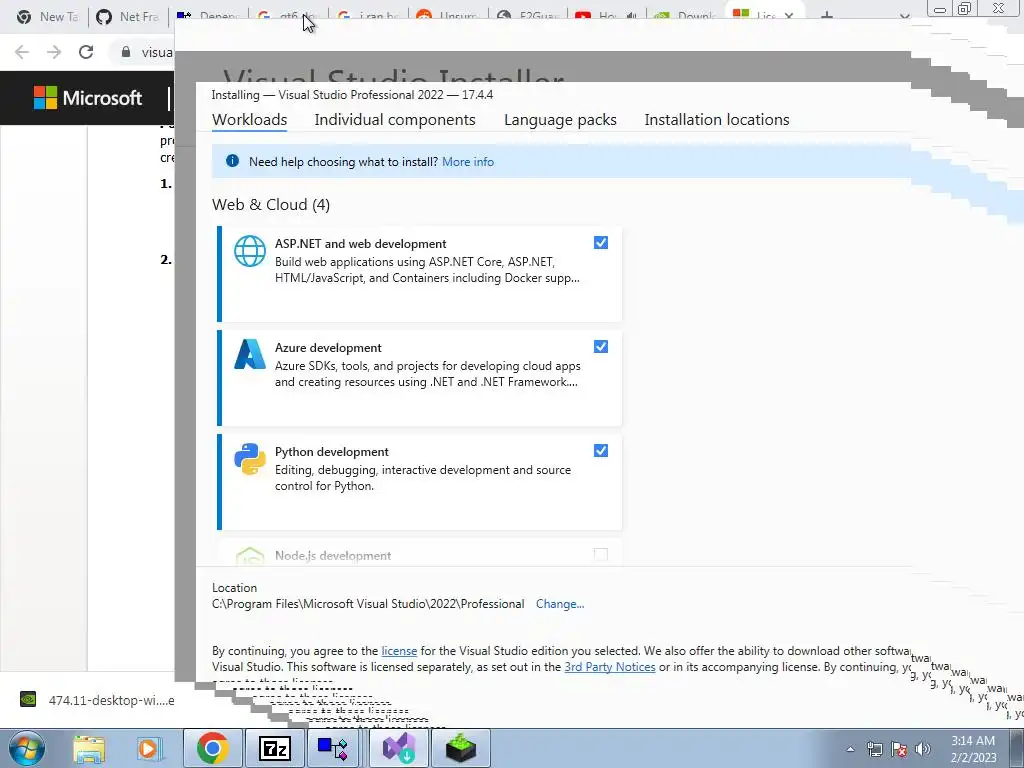Click the ASP.NET globe icon

[x=250, y=251]
